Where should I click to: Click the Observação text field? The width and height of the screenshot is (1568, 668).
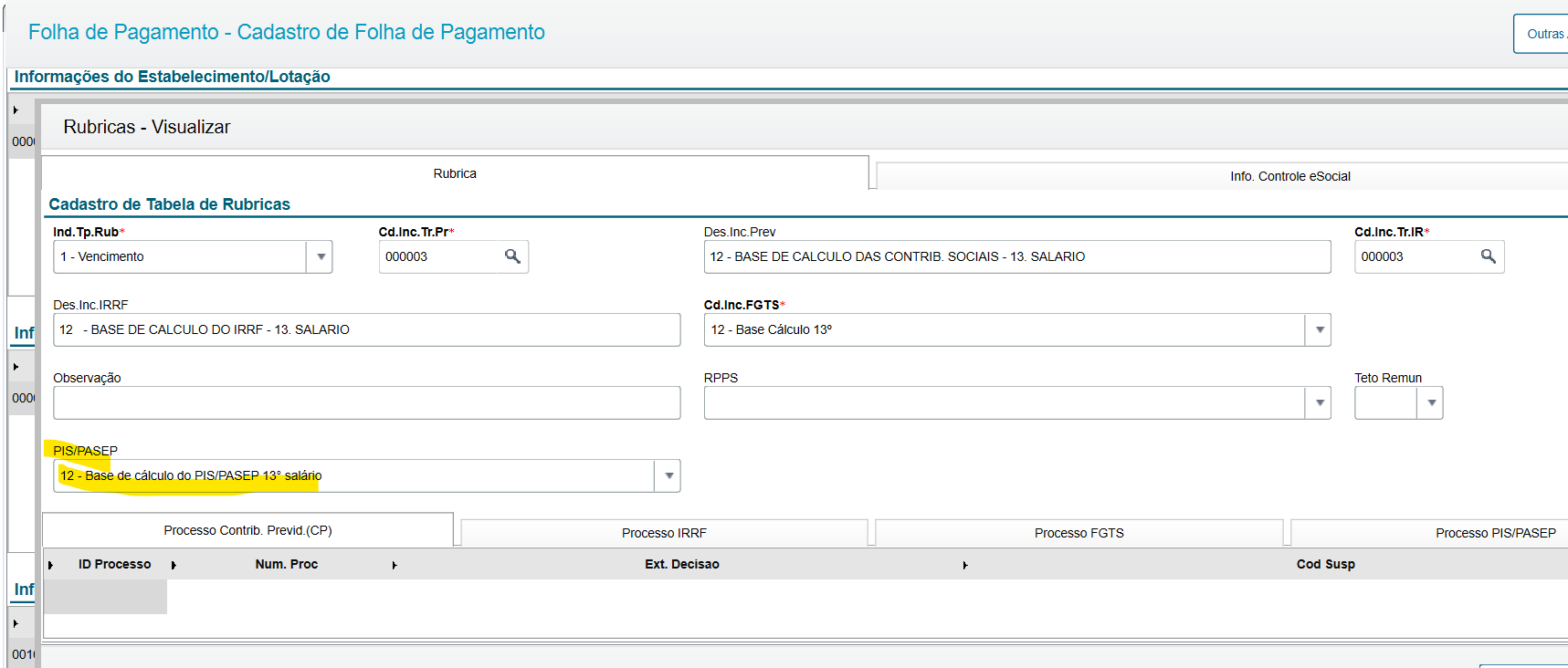pos(366,402)
